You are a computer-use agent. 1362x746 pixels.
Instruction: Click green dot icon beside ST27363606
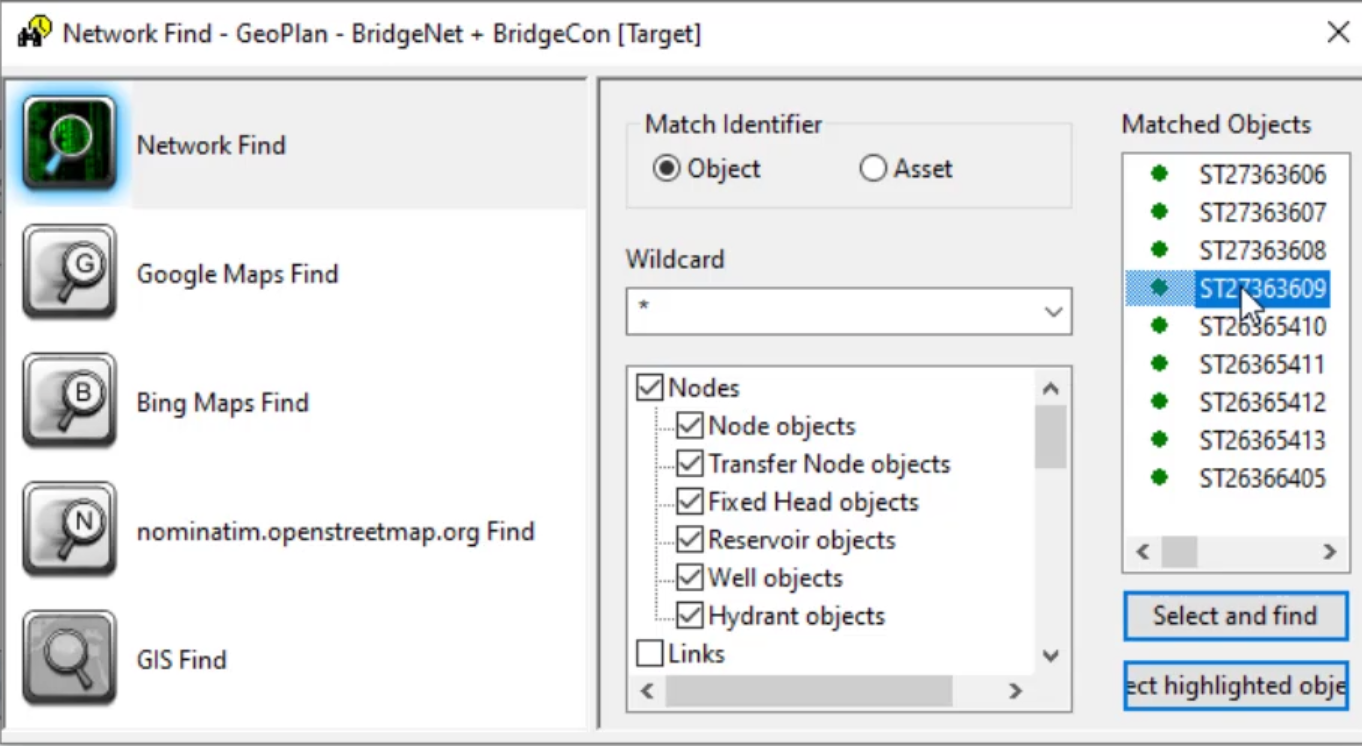click(x=1159, y=174)
